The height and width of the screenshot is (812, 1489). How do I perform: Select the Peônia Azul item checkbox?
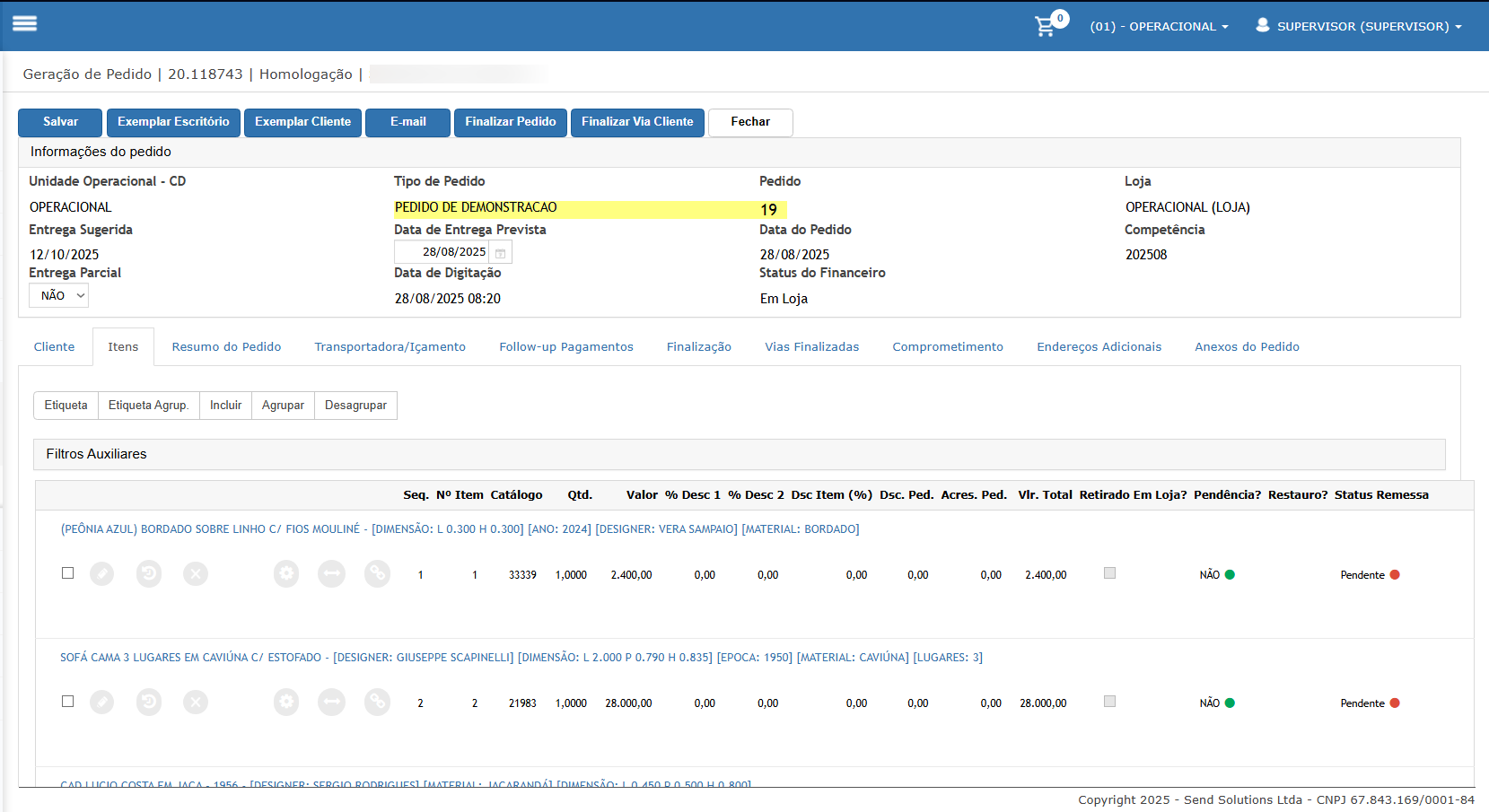[x=67, y=573]
